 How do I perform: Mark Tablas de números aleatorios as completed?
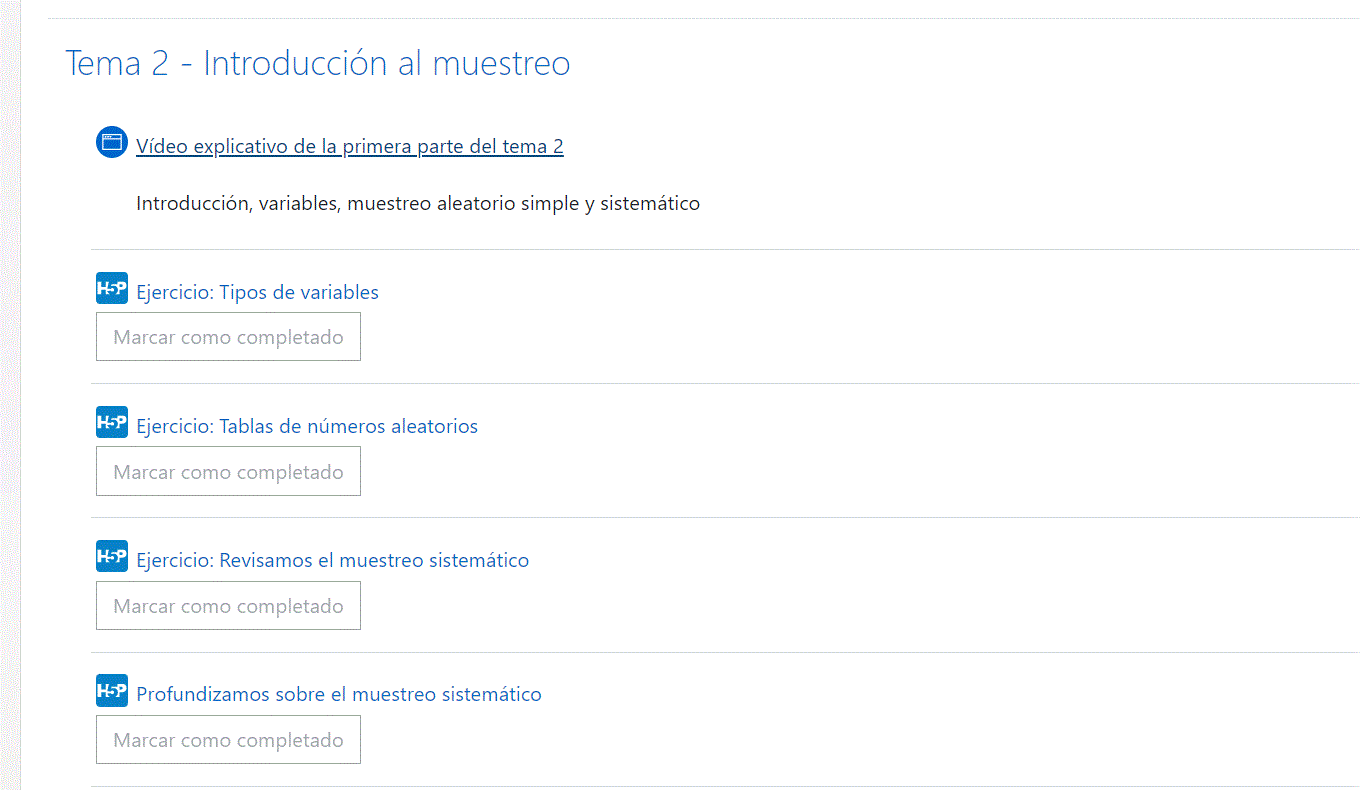pyautogui.click(x=228, y=471)
